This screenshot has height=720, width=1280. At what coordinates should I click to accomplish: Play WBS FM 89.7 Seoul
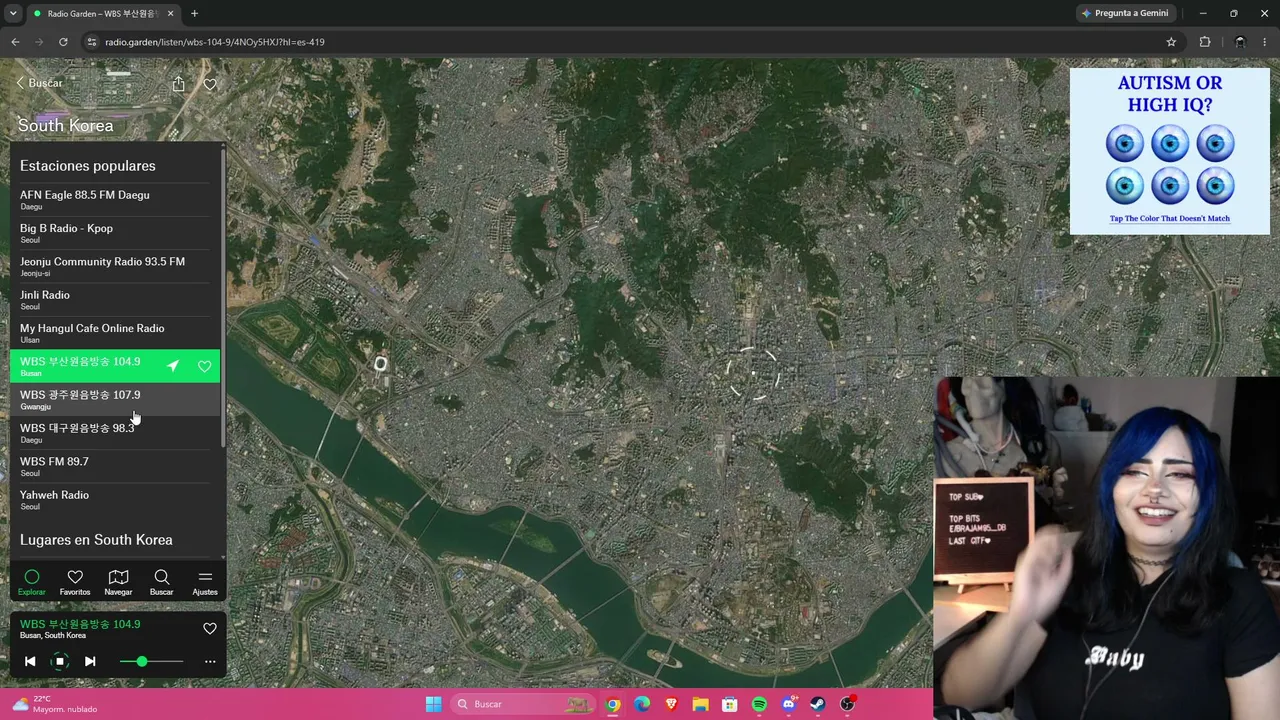tap(115, 466)
